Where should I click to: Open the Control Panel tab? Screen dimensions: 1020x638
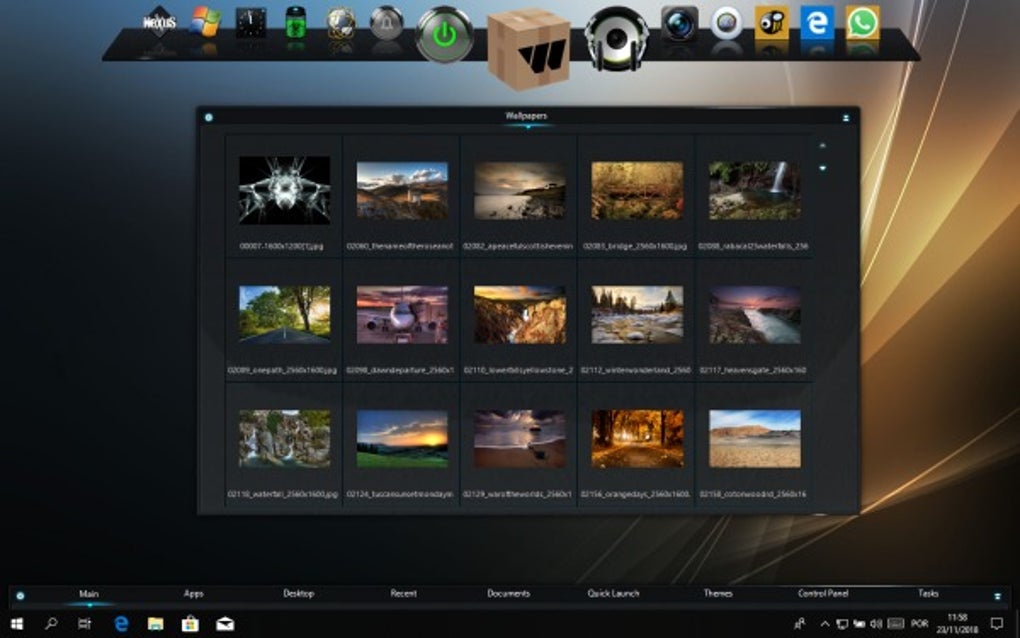click(823, 594)
